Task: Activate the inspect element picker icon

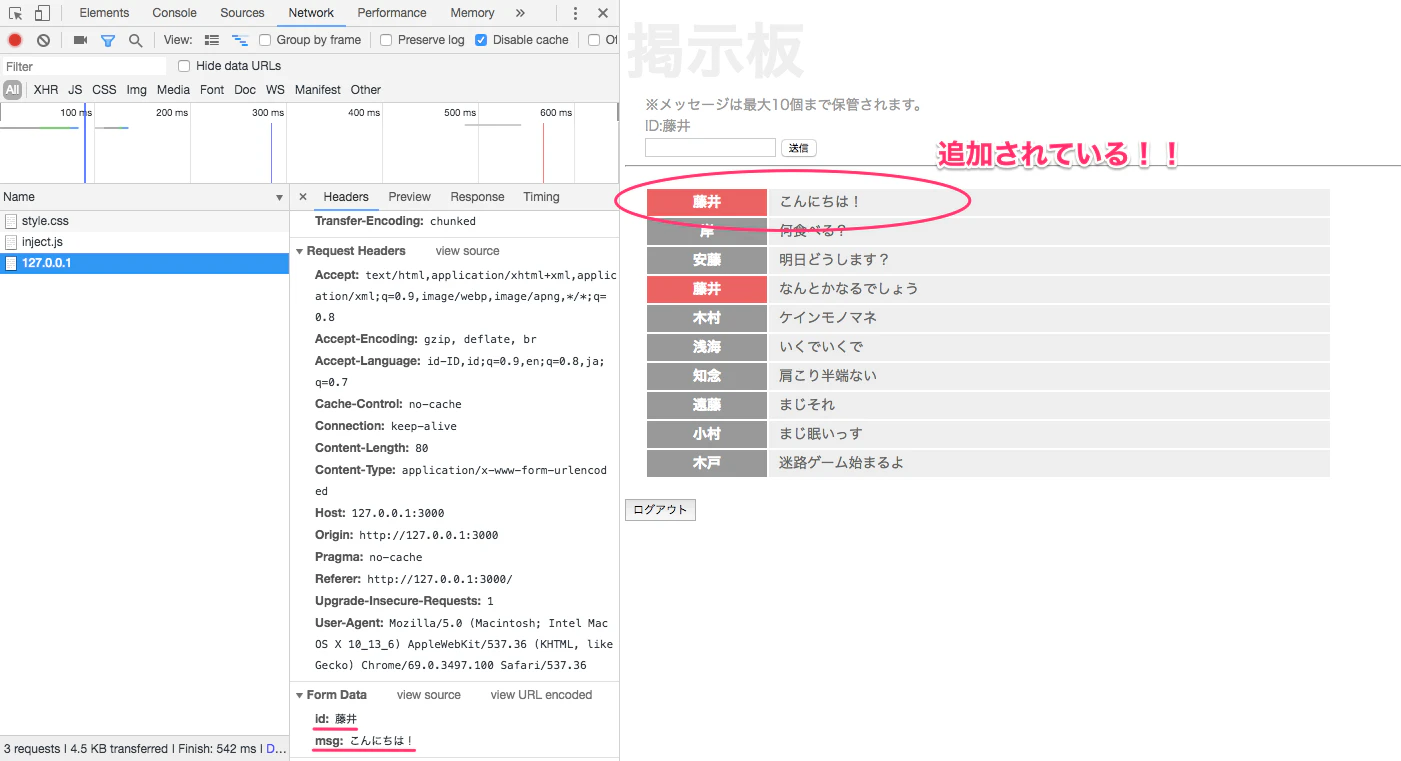Action: (15, 13)
